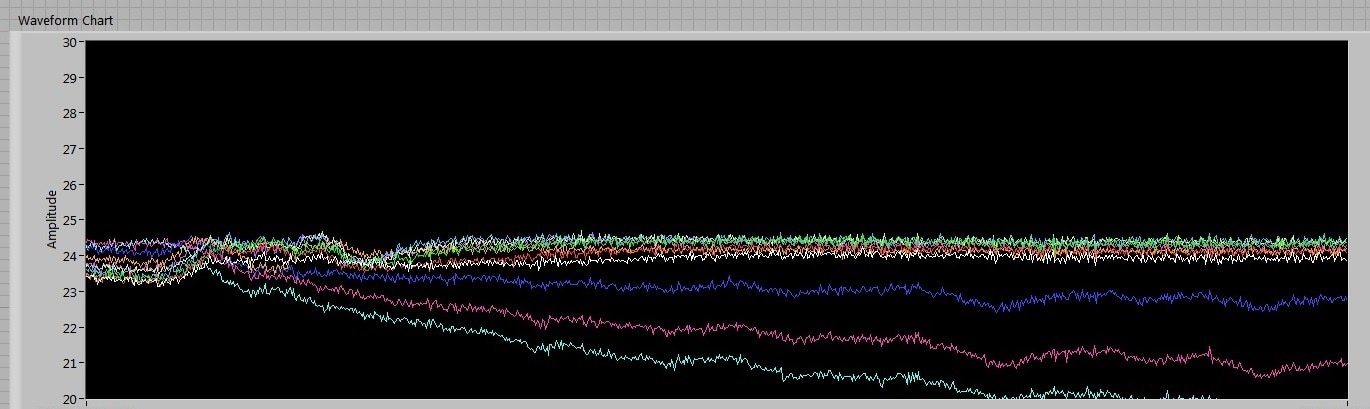
Task: Select the 28 tick label on Y-axis
Action: pyautogui.click(x=70, y=113)
